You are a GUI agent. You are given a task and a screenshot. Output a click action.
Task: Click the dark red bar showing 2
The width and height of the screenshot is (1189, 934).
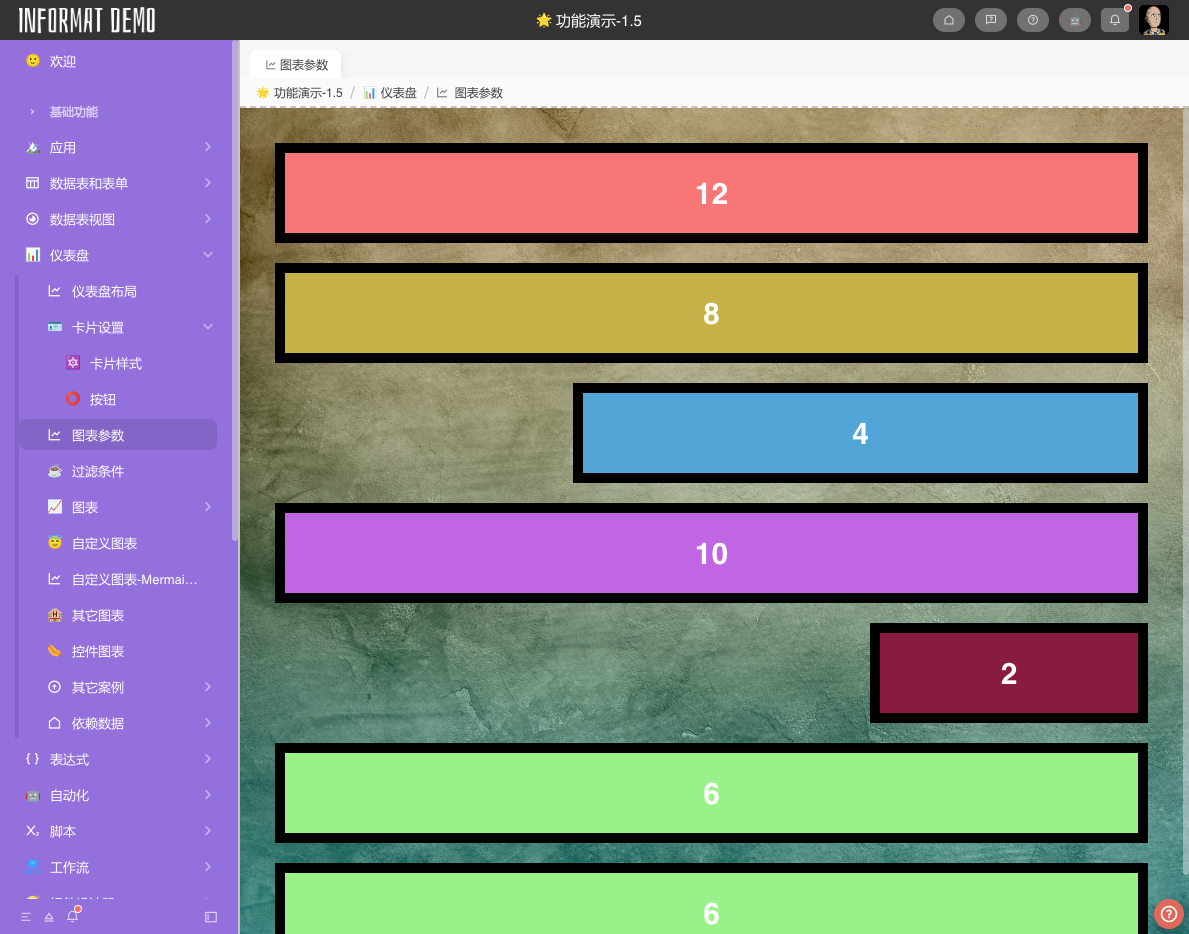tap(1008, 673)
